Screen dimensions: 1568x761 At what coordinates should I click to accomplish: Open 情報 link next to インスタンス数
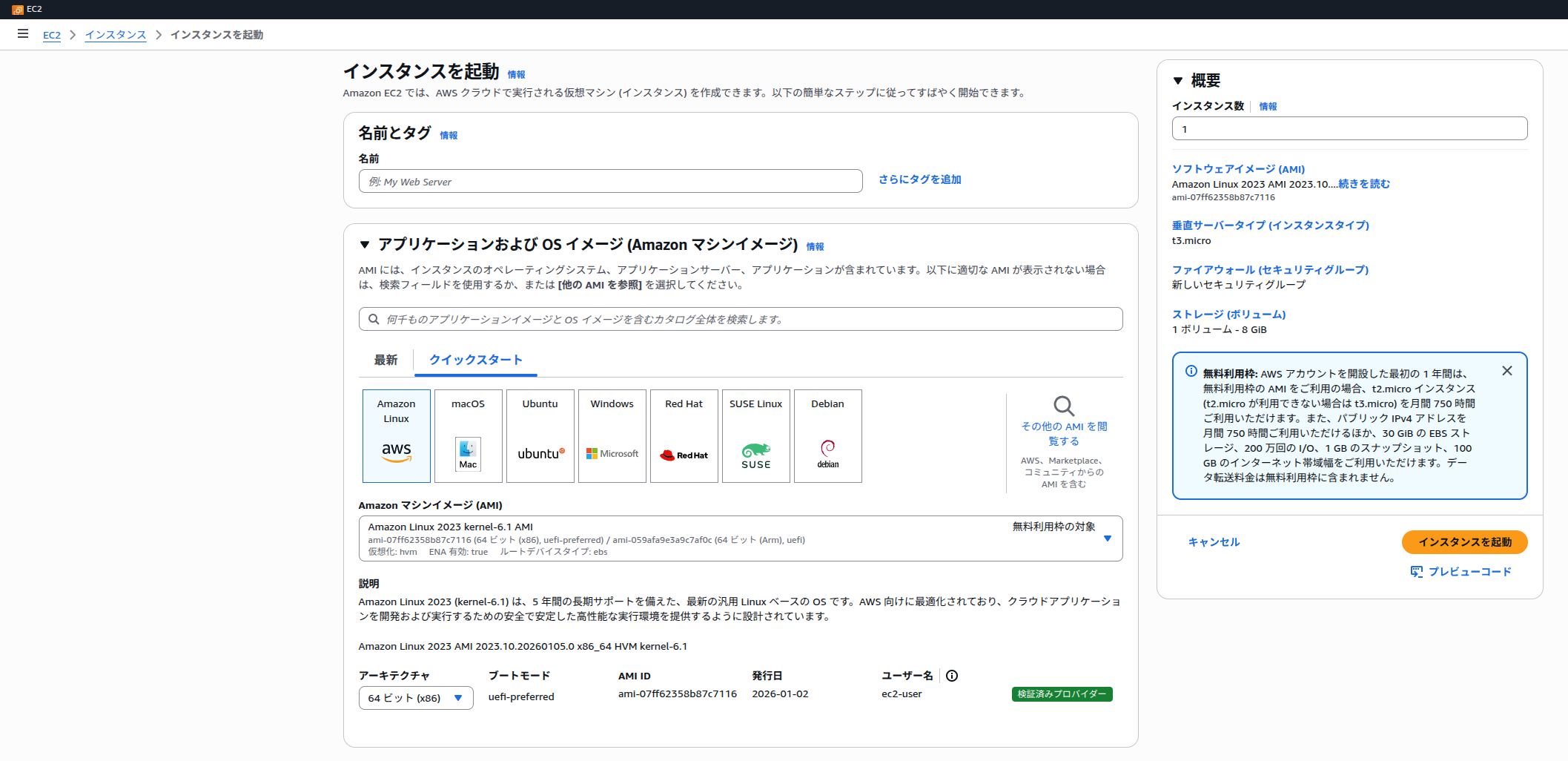[1268, 107]
